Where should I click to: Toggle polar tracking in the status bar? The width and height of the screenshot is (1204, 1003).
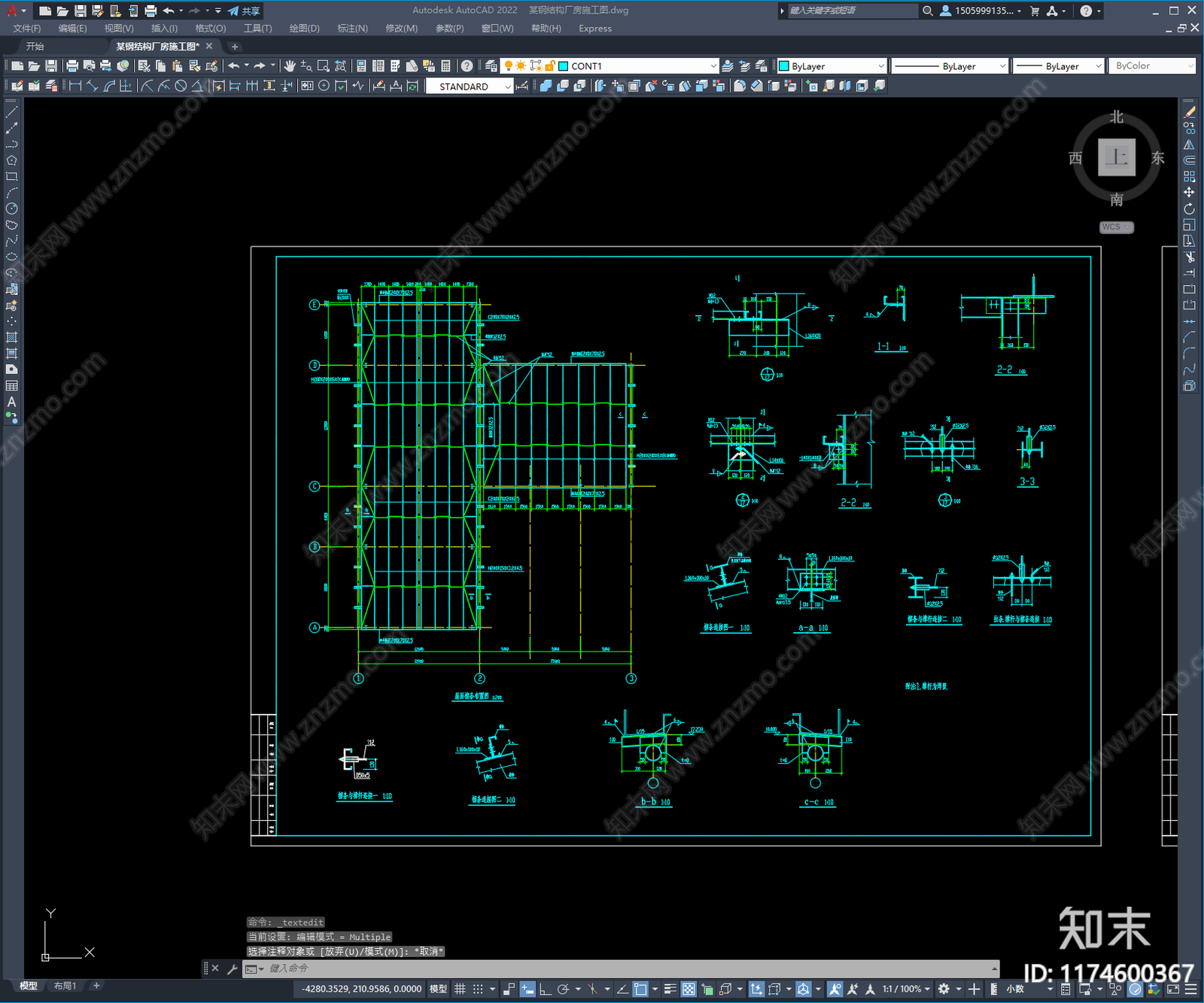(x=563, y=989)
